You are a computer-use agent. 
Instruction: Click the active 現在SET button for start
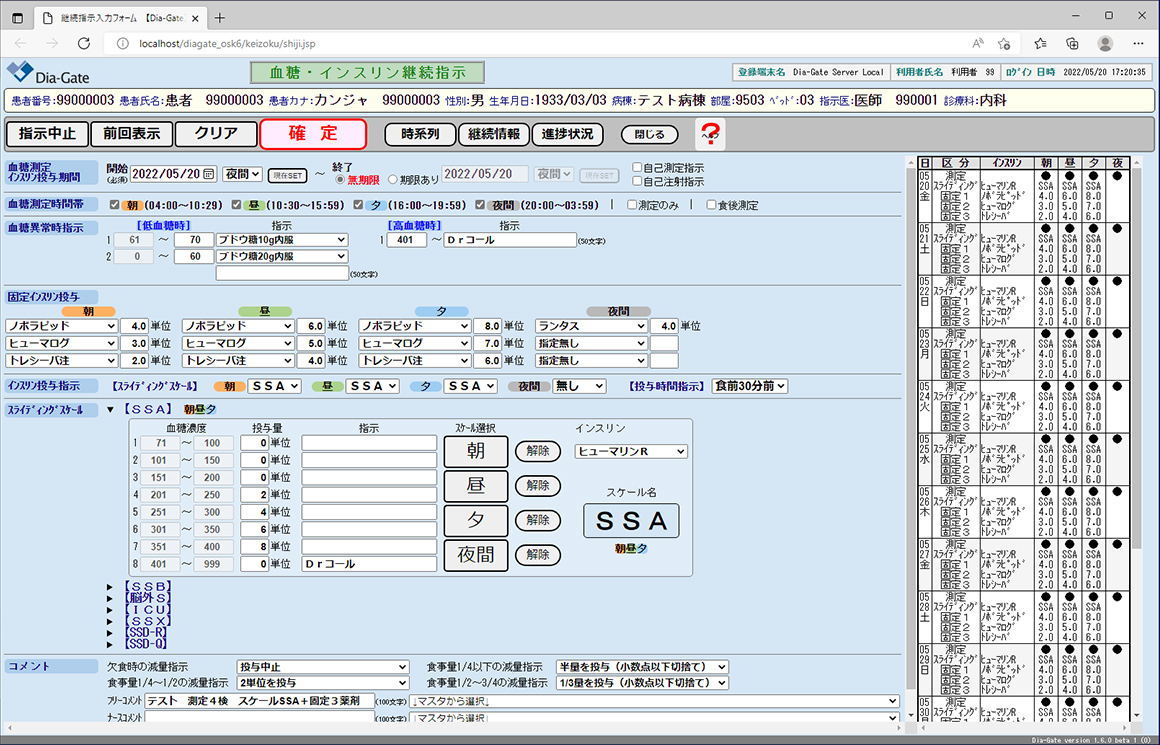pyautogui.click(x=287, y=175)
